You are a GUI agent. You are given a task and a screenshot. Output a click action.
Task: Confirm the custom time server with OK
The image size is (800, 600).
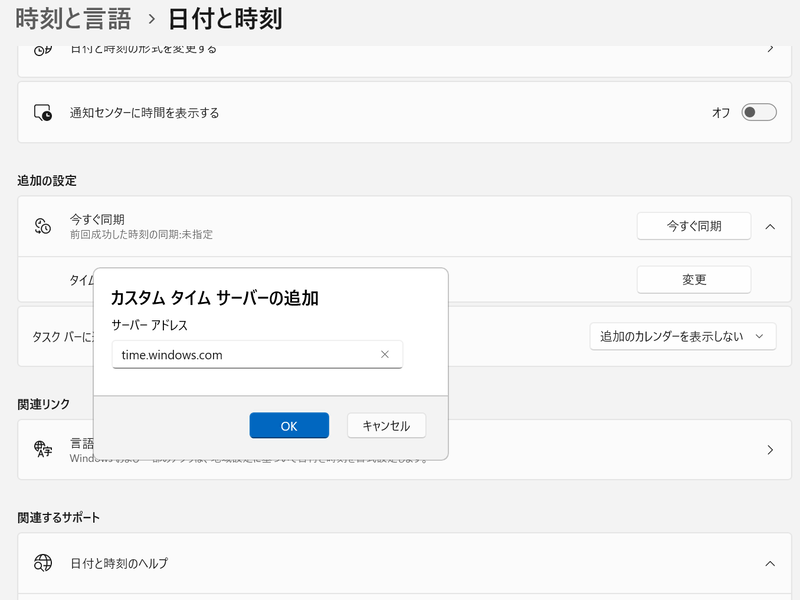coord(289,425)
